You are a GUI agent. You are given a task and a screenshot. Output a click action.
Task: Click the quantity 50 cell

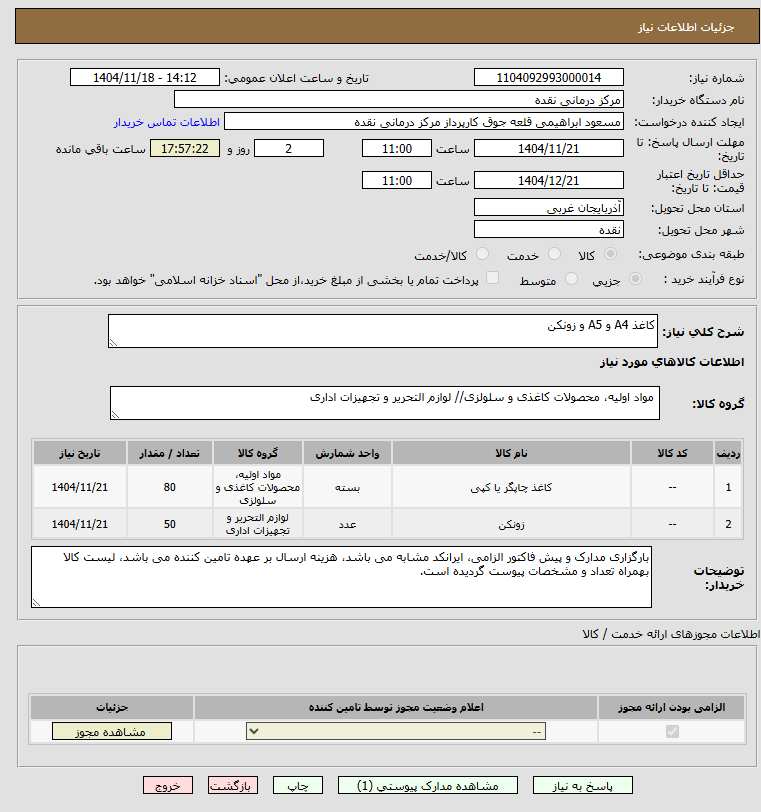pos(170,524)
